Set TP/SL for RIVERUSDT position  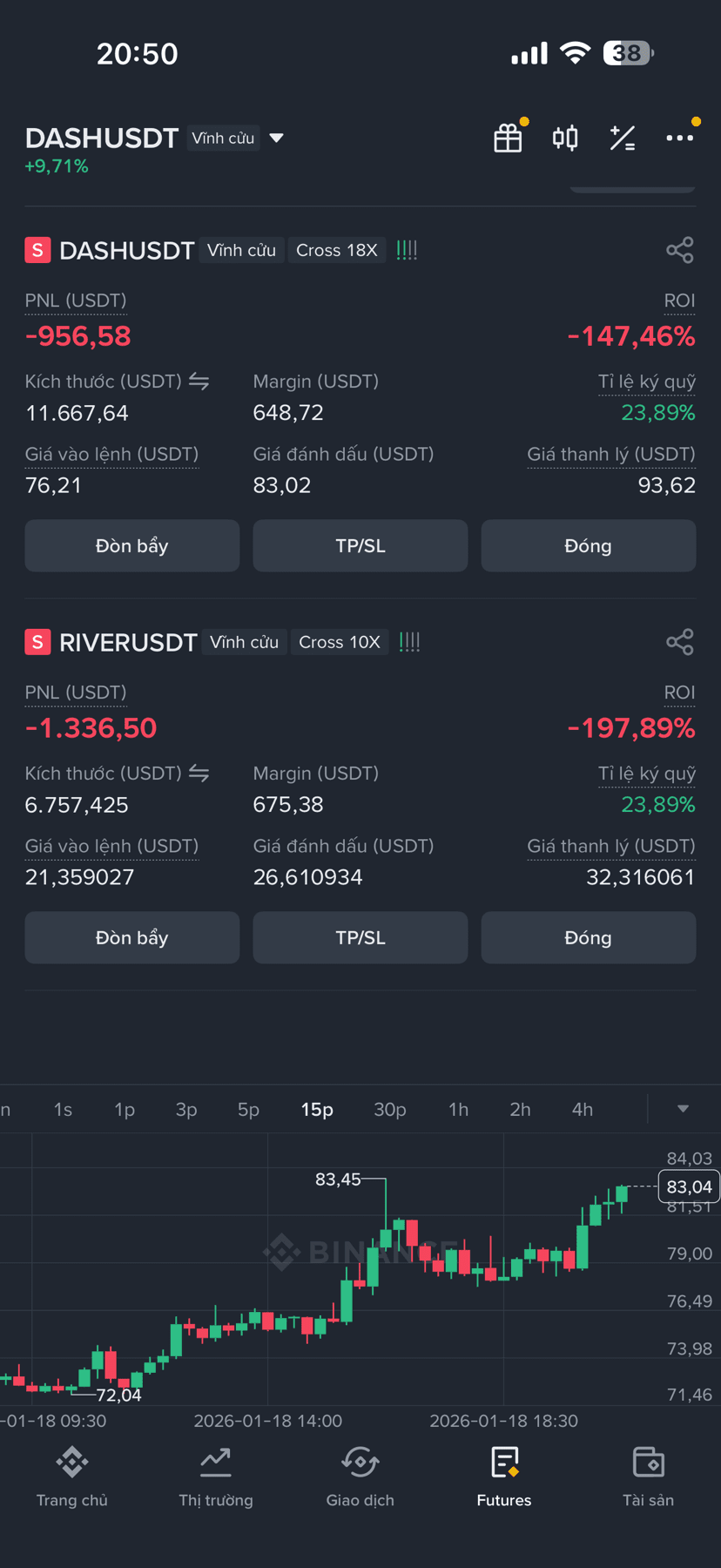[x=360, y=938]
